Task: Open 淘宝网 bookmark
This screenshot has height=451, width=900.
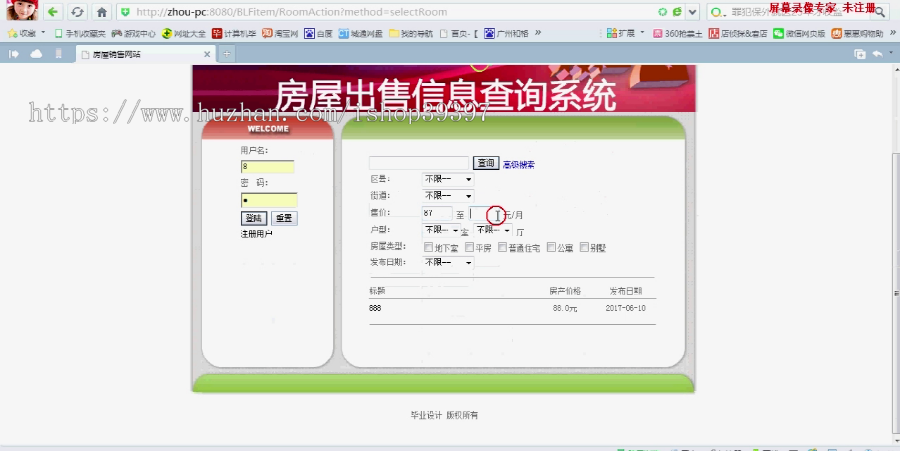Action: (x=280, y=33)
